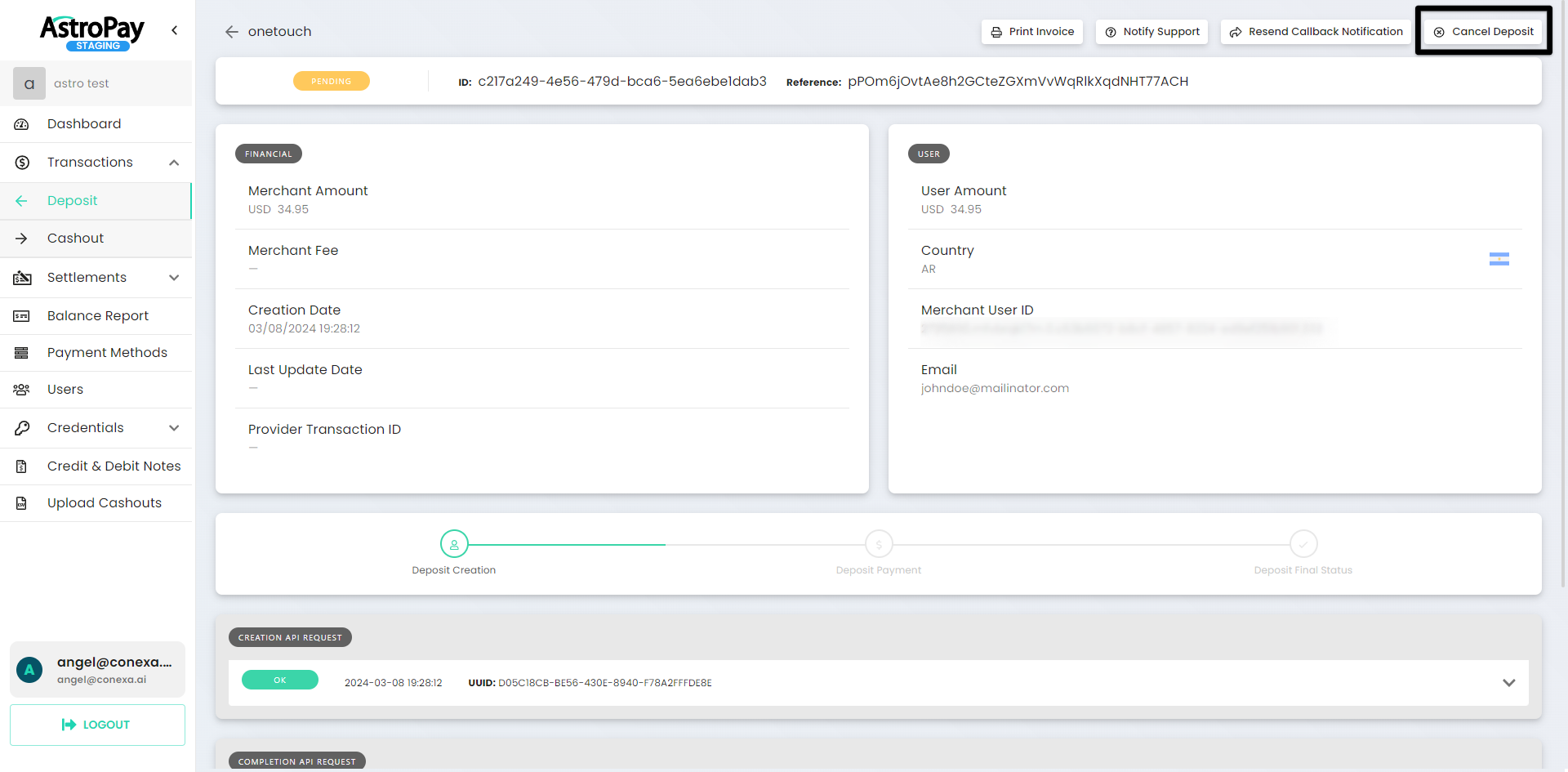Click the Balance Report card icon

pyautogui.click(x=21, y=316)
